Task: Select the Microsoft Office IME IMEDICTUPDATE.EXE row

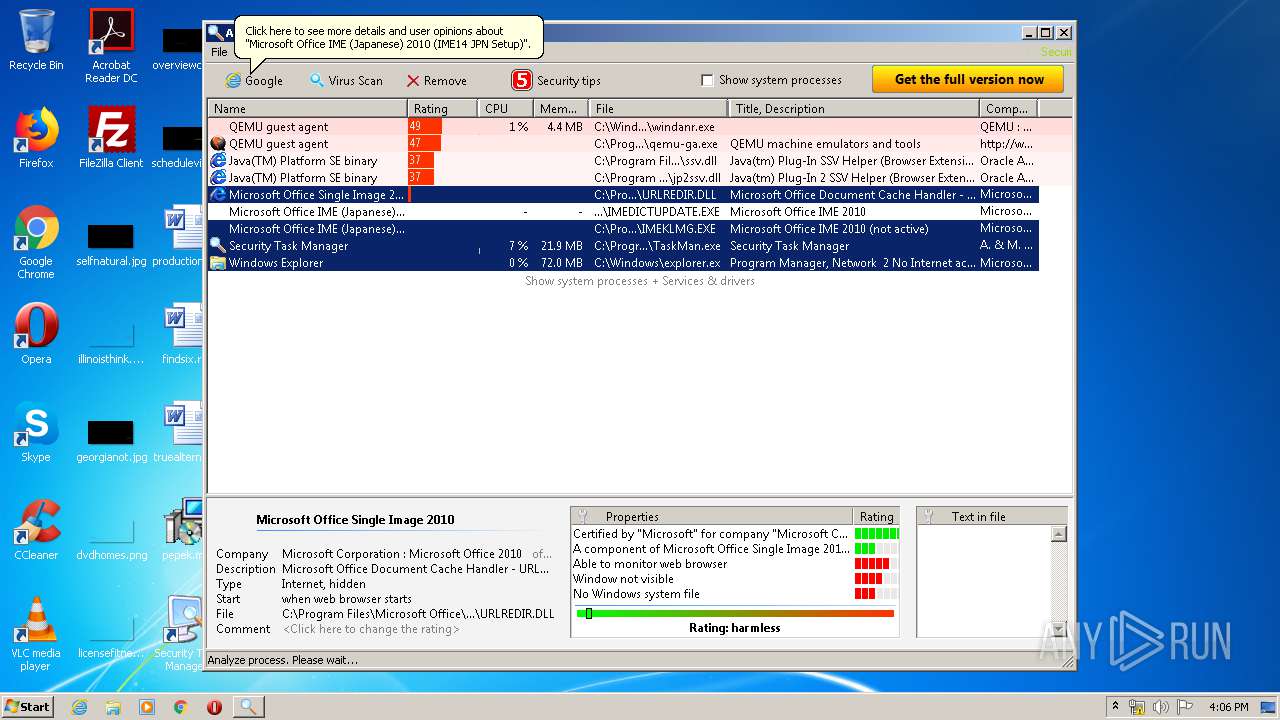Action: pos(623,212)
